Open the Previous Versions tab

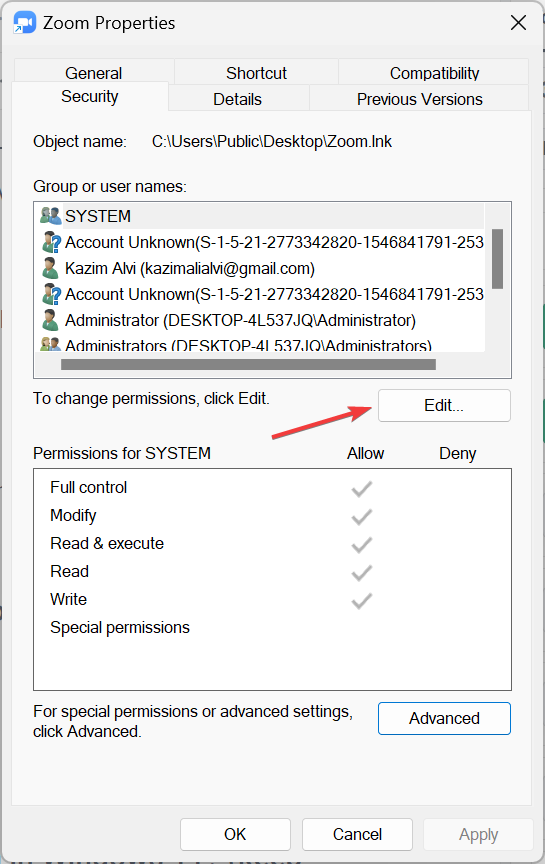pos(419,99)
